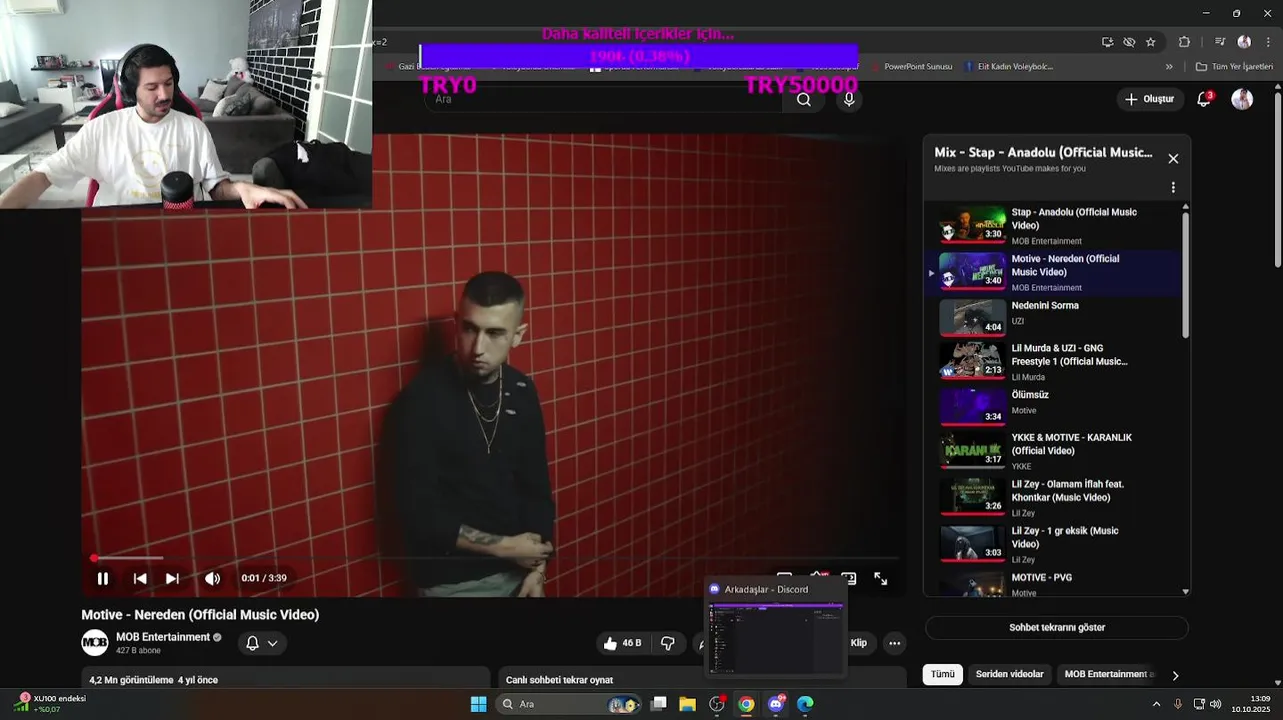Image resolution: width=1283 pixels, height=720 pixels.
Task: Open File Explorer from the taskbar
Action: point(687,704)
